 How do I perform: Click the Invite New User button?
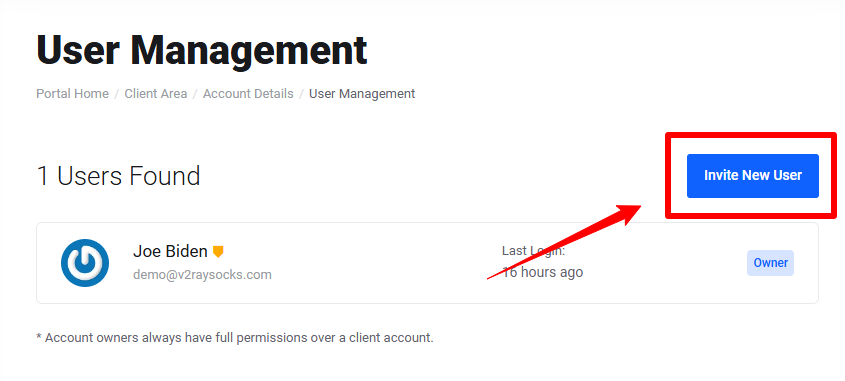752,176
